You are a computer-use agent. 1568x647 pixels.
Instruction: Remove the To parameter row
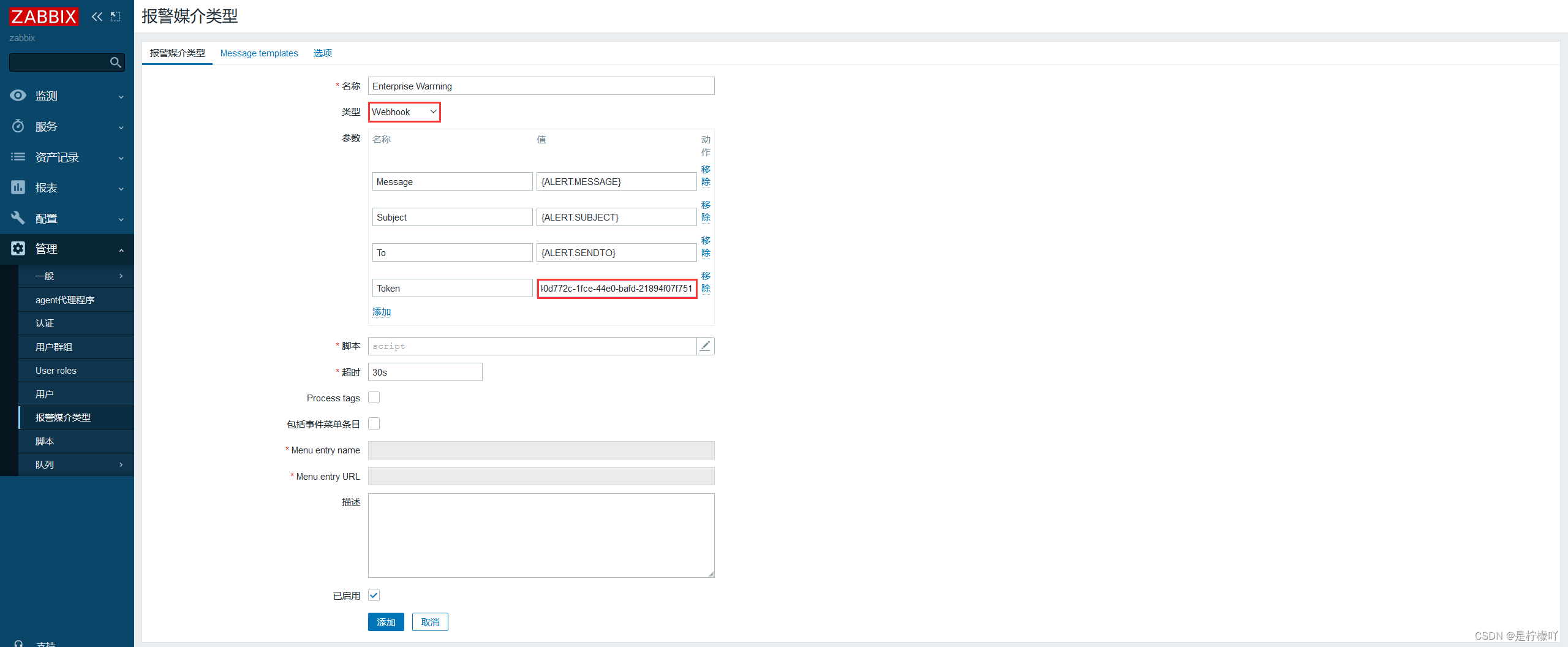pos(706,246)
